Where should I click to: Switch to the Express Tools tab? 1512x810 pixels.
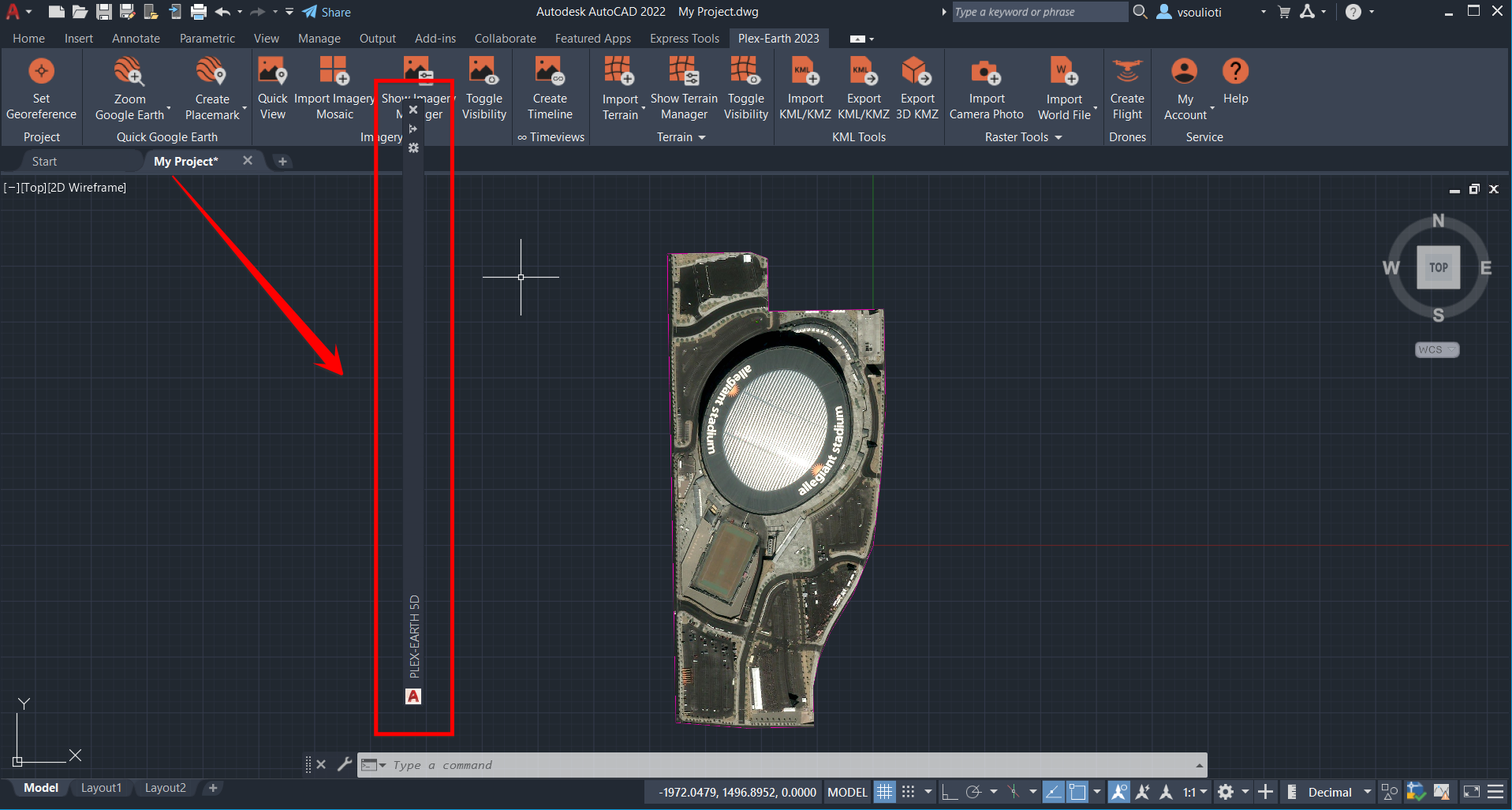click(x=685, y=38)
